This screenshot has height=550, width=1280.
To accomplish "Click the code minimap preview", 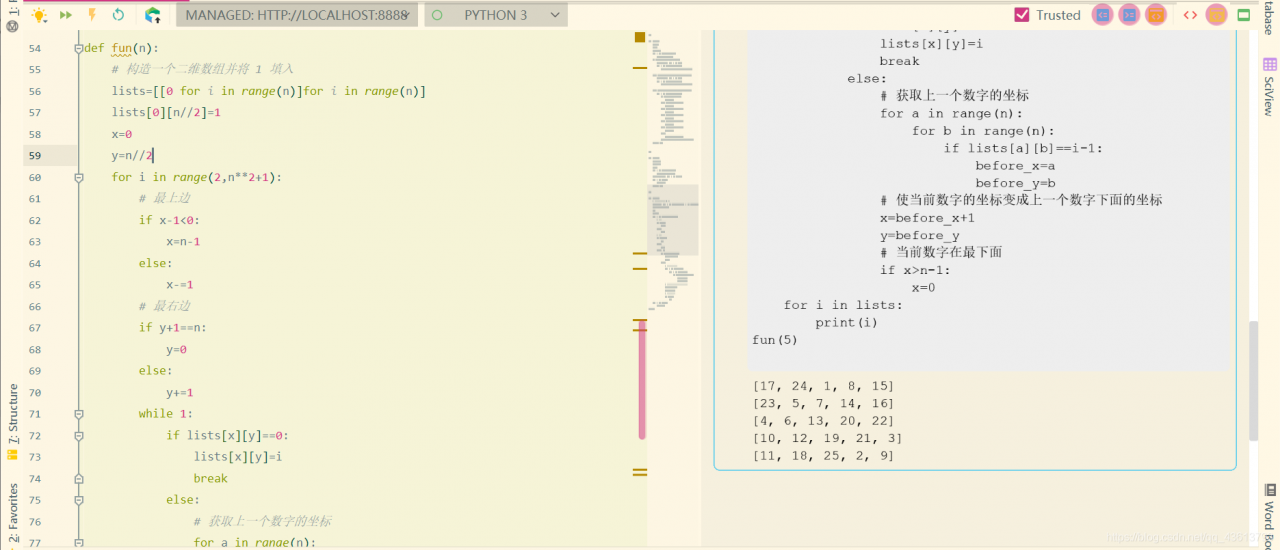I will point(672,170).
